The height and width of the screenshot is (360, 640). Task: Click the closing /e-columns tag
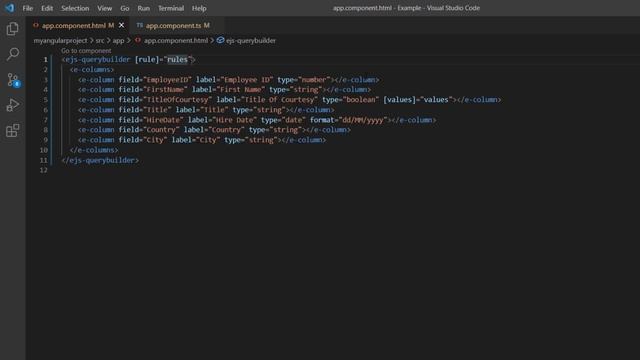click(x=94, y=150)
